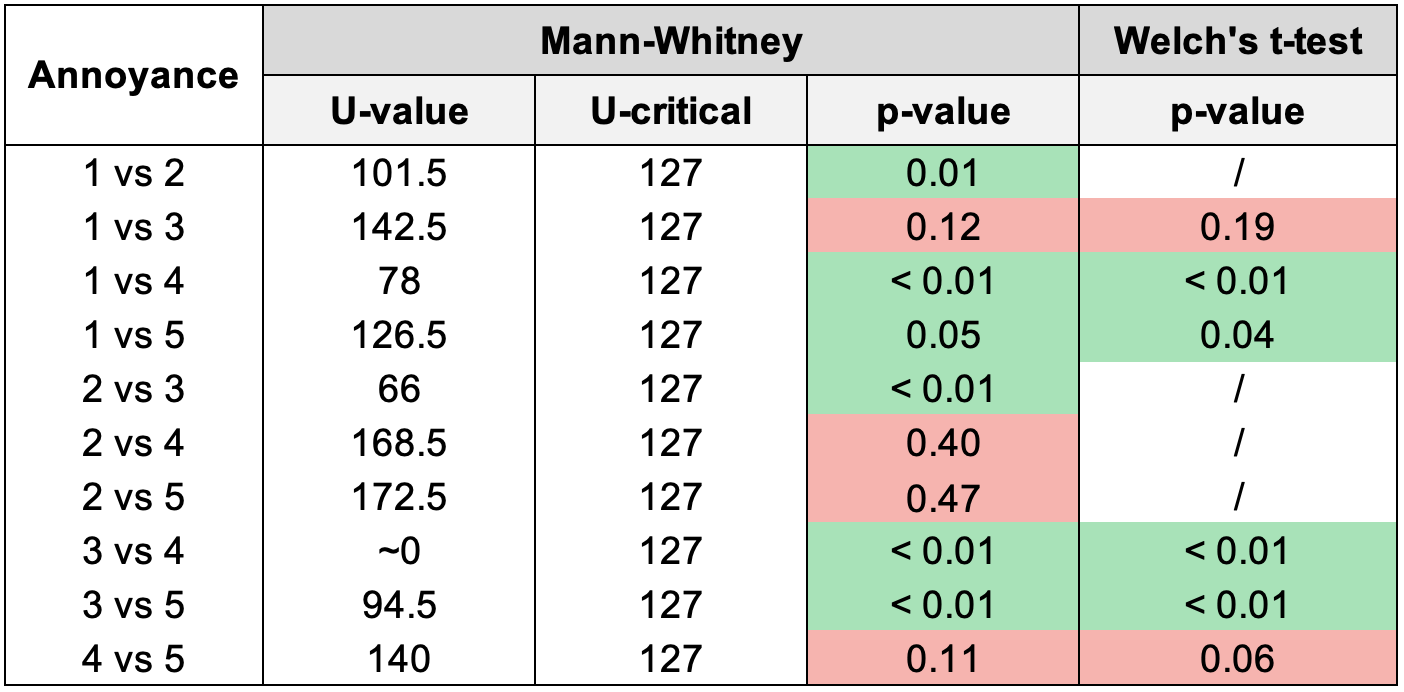Select the U-value cell showing 78
This screenshot has width=1404, height=692.
[x=399, y=282]
